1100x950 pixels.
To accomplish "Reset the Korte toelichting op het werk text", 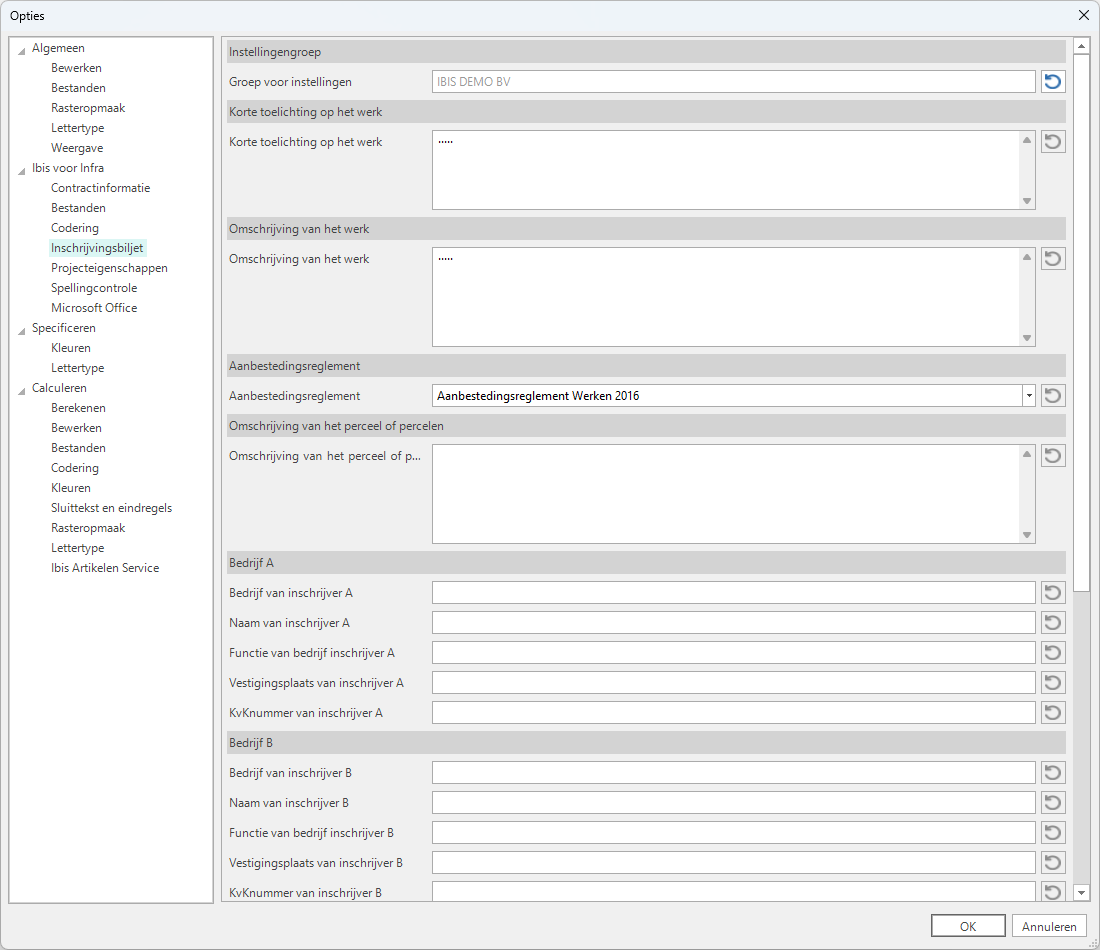I will pyautogui.click(x=1052, y=142).
